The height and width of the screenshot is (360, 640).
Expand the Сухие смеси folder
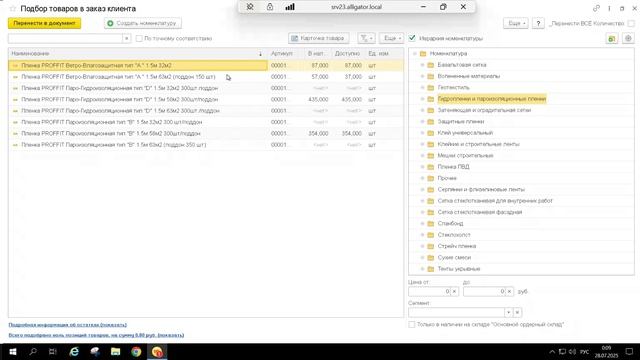(422, 257)
